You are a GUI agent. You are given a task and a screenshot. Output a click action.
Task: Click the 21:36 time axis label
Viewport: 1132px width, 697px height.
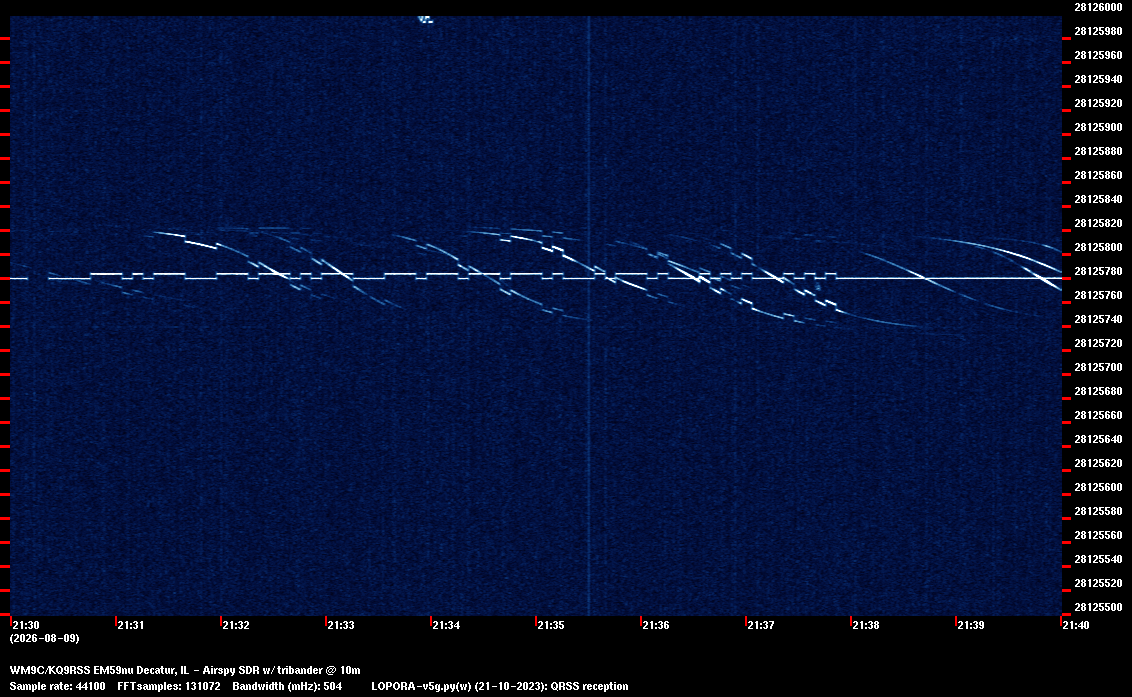656,625
